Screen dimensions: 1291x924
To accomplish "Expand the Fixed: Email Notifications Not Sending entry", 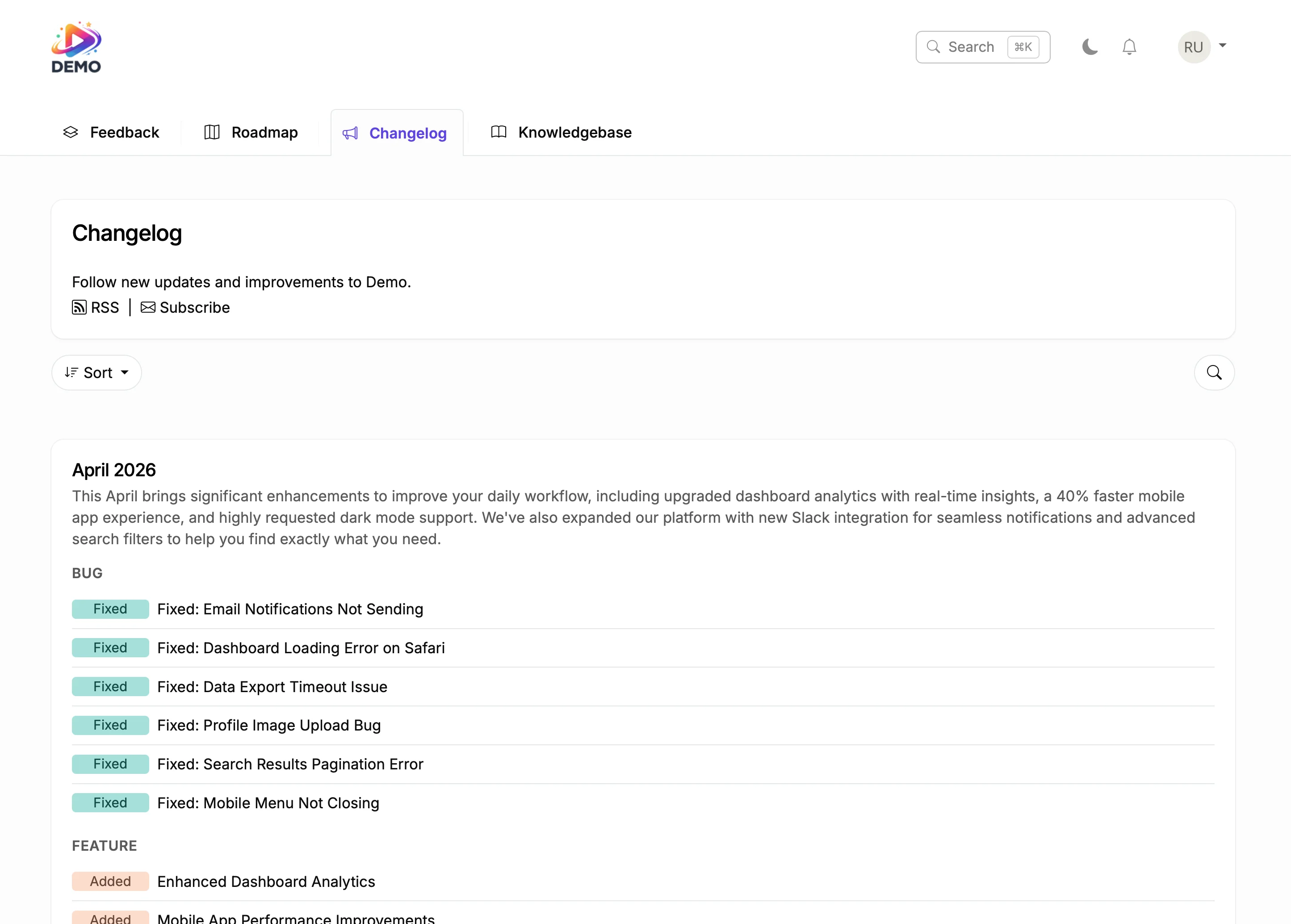I will point(290,609).
